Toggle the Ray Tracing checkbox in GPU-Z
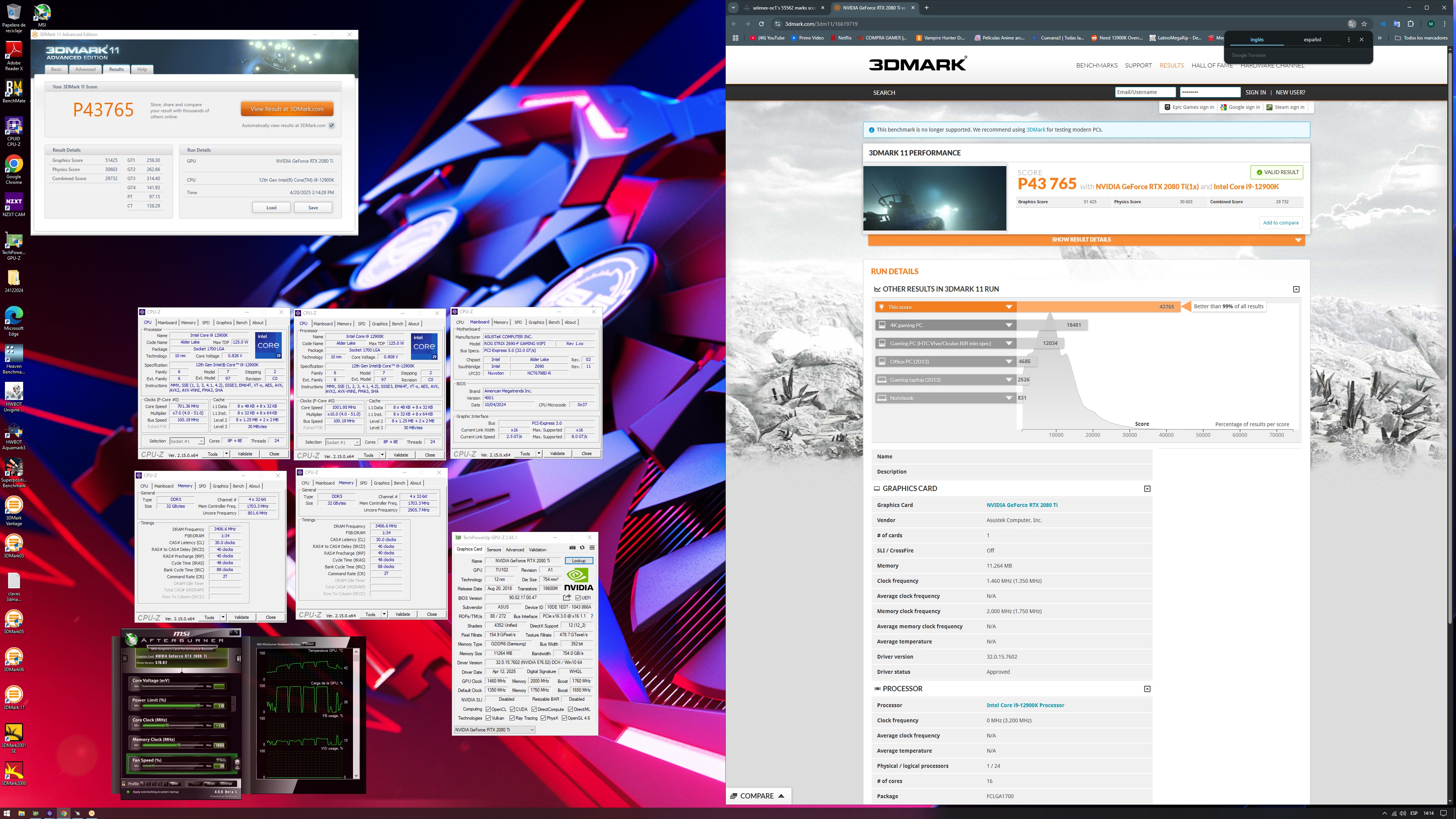This screenshot has height=819, width=1456. pos(512,718)
